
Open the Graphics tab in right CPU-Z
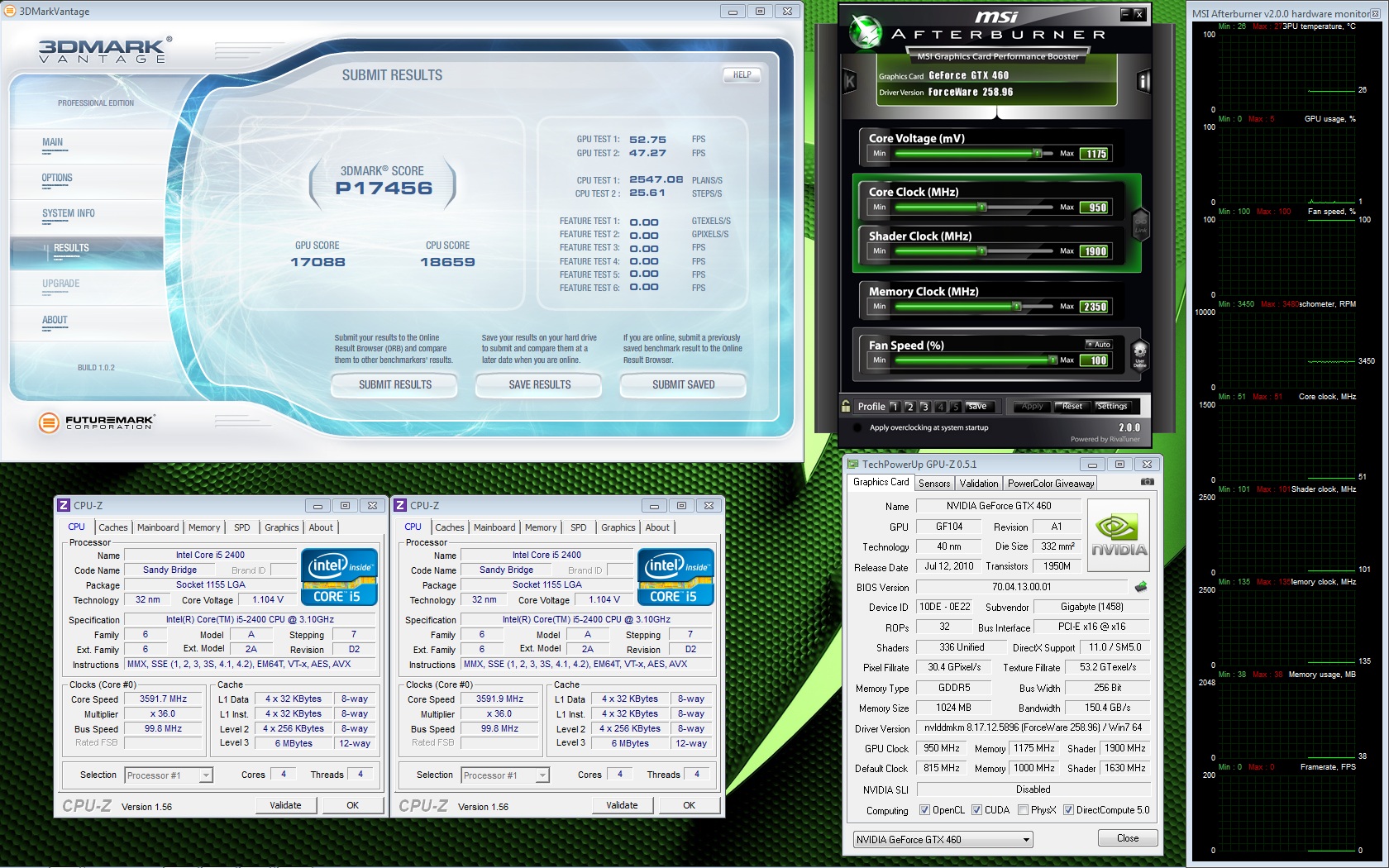coord(618,527)
